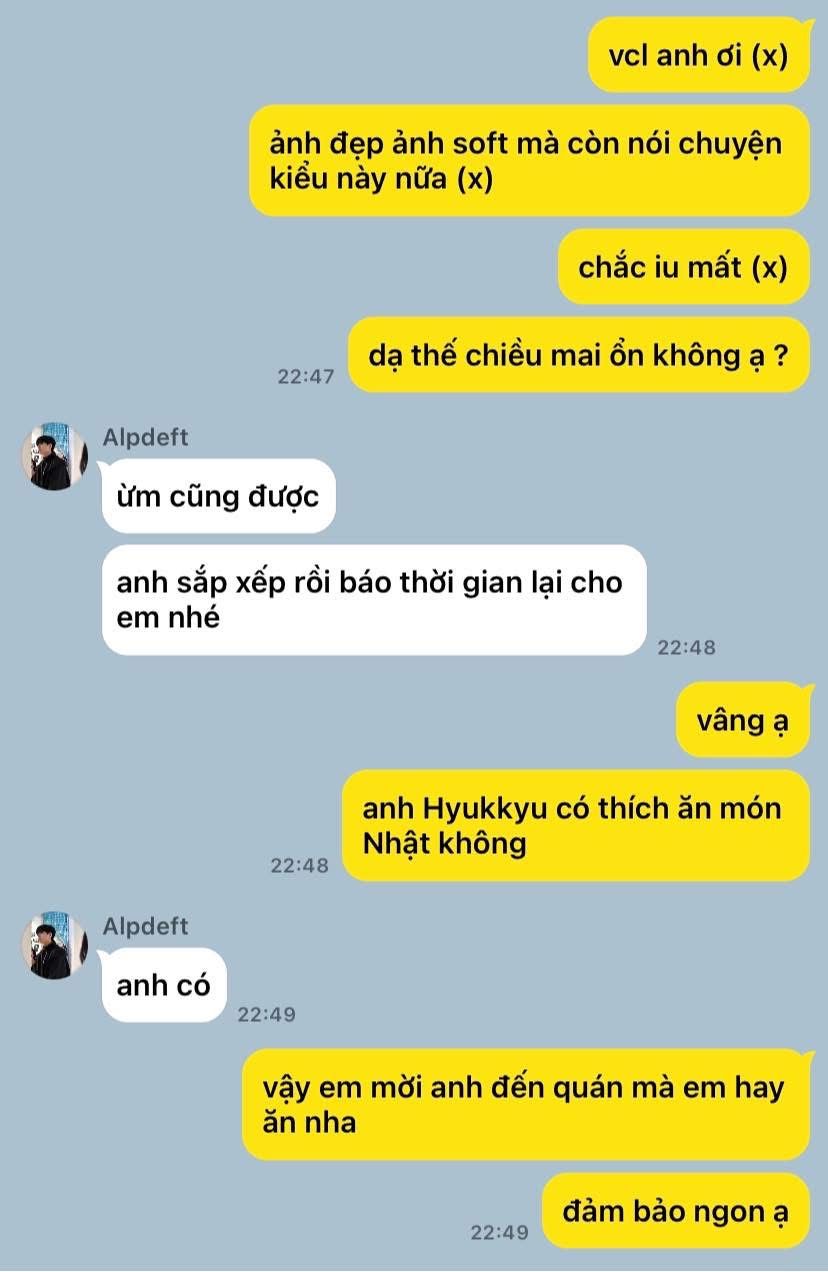The height and width of the screenshot is (1272, 828).
Task: Click the 22:49 timestamp next to 'anh có'
Action: 267,1014
